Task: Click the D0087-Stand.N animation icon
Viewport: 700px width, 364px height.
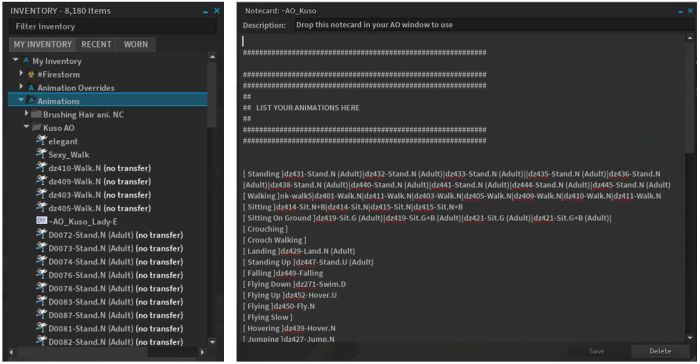Action: click(41, 315)
